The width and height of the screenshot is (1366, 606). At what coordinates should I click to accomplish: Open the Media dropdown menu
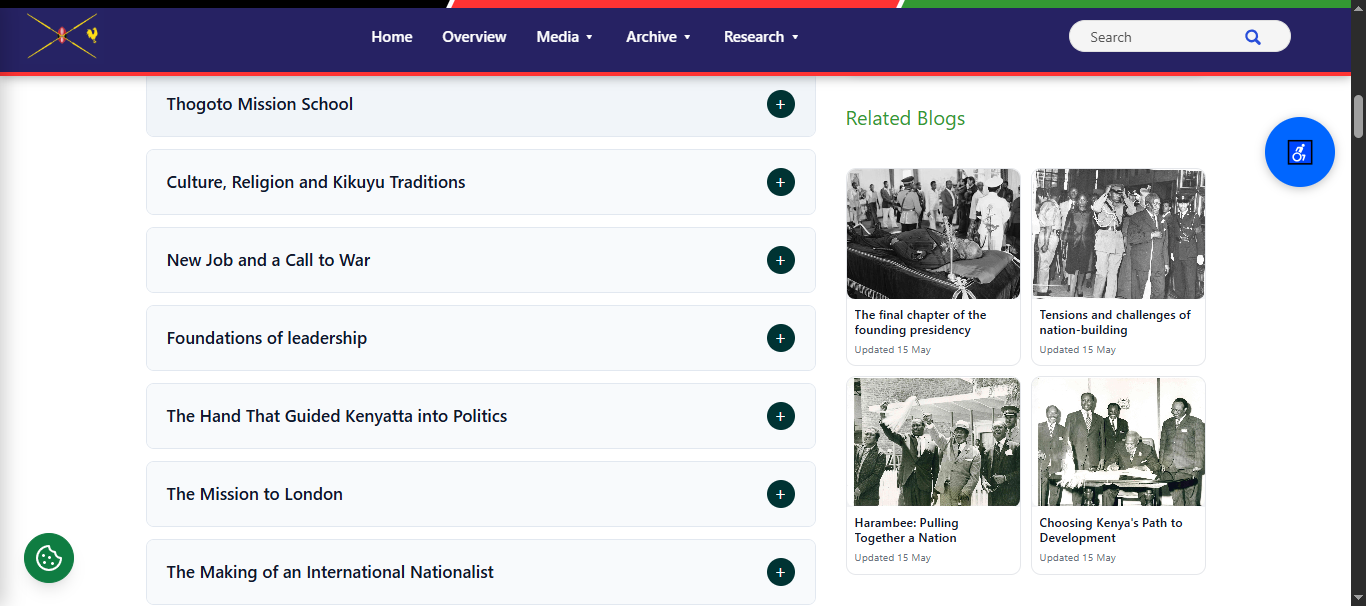point(565,37)
